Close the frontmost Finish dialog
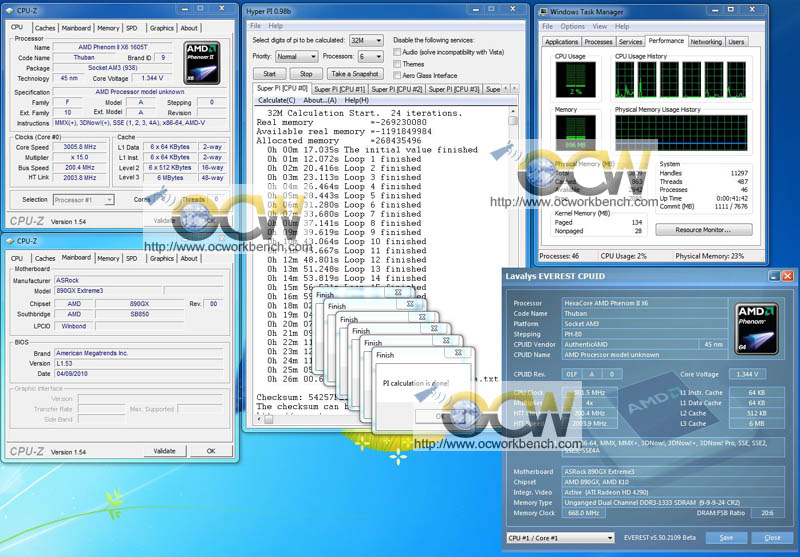 tap(458, 352)
